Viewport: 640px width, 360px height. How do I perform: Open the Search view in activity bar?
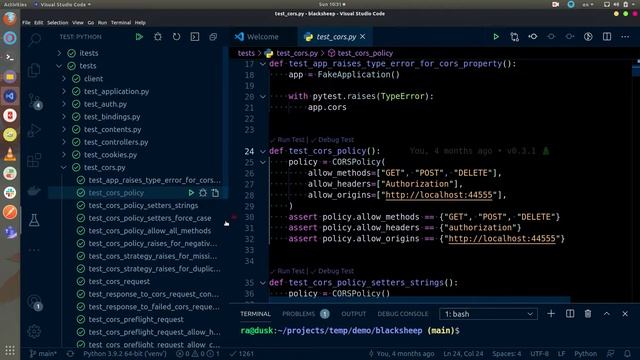coord(34,40)
